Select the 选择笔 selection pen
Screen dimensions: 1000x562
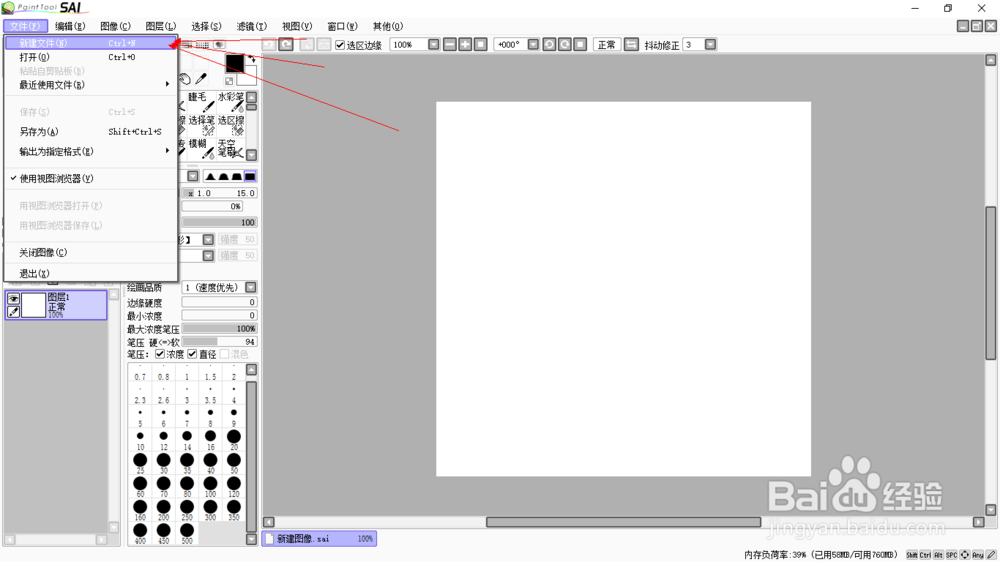[202, 125]
